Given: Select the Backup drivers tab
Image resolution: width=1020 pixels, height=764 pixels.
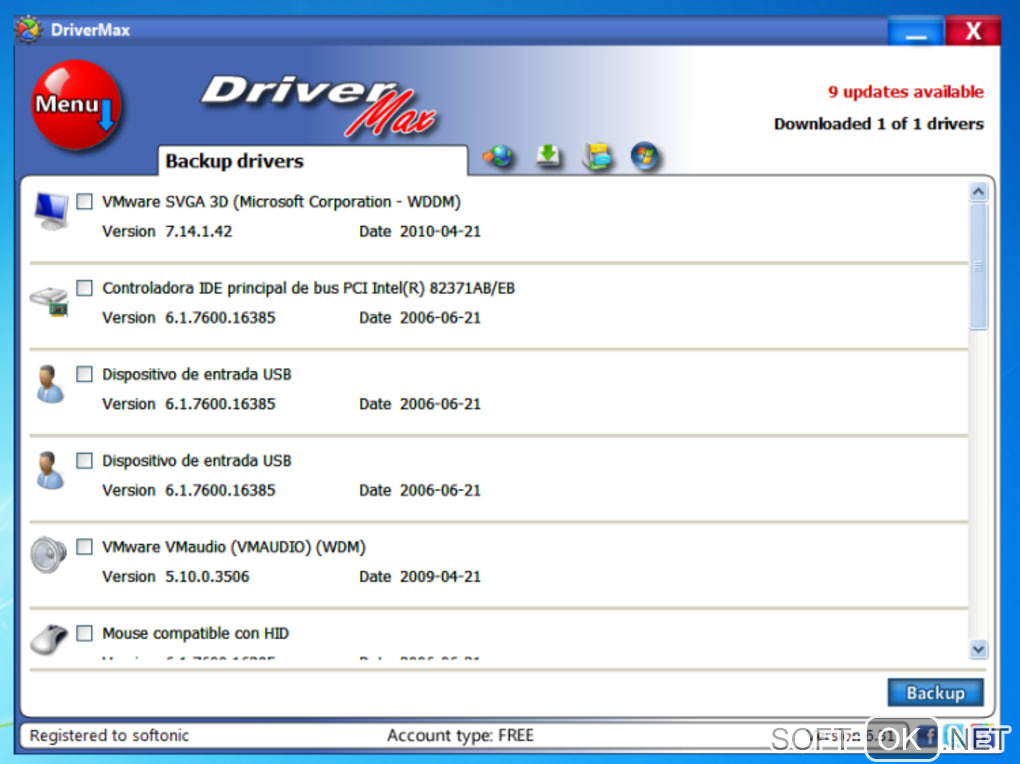Looking at the screenshot, I should pyautogui.click(x=312, y=161).
